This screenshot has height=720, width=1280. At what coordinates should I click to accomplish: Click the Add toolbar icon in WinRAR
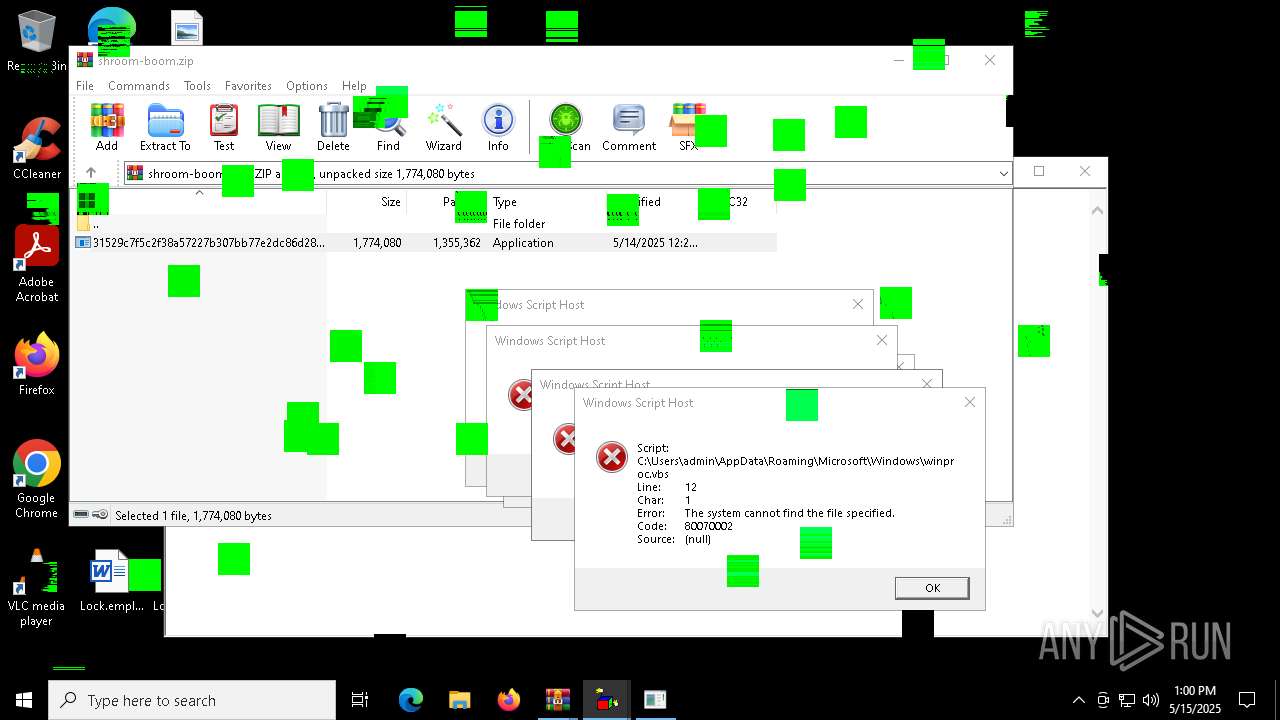[107, 127]
